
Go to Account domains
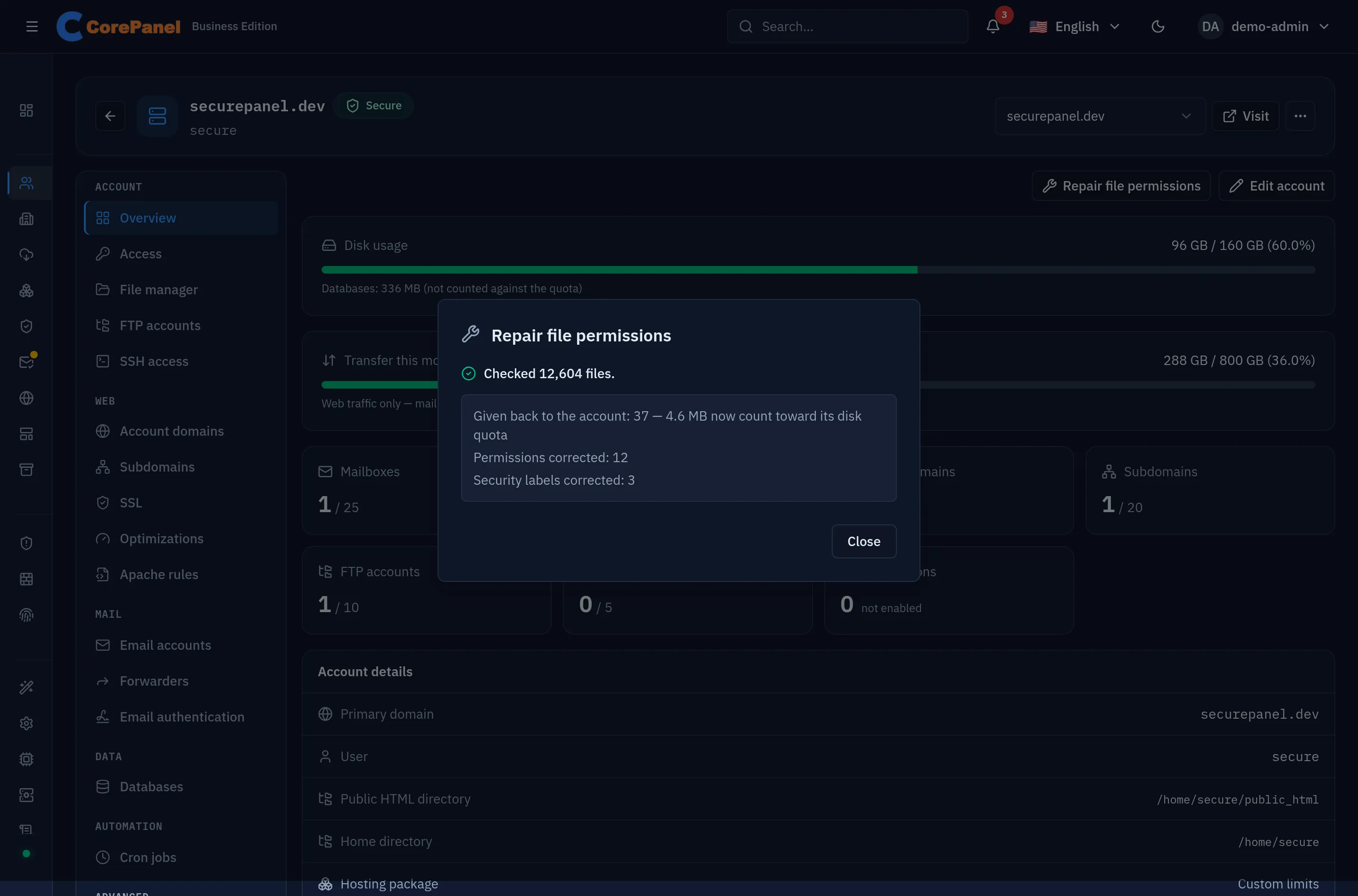tap(181, 431)
